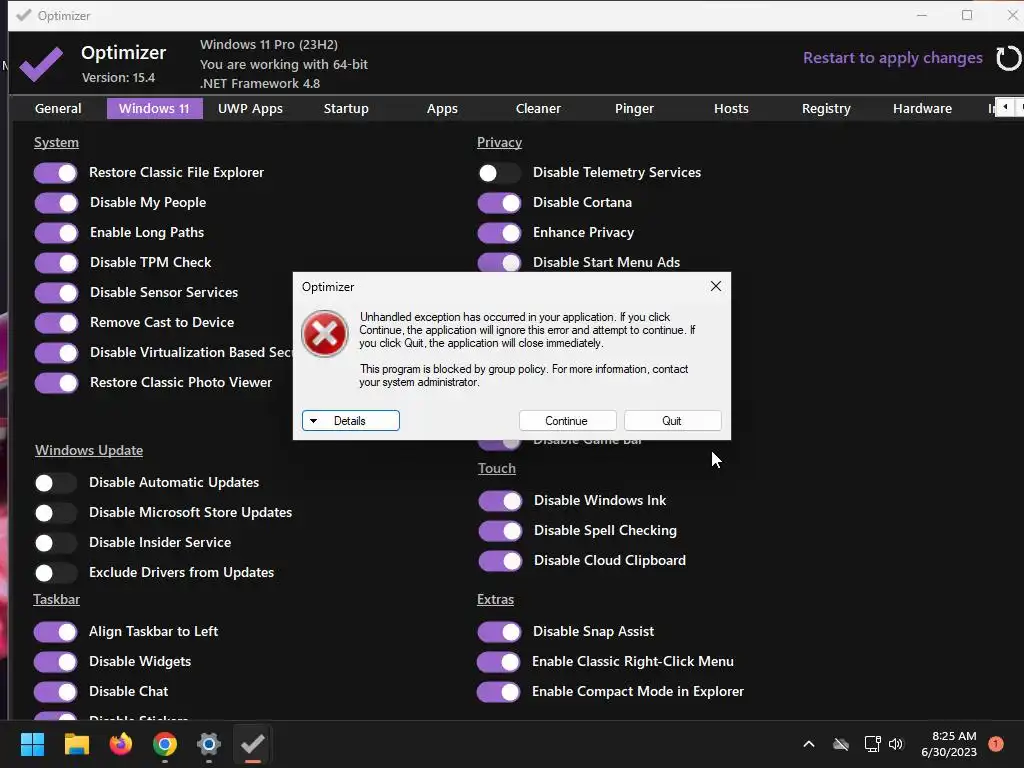Open the Cleaner tab

[538, 108]
